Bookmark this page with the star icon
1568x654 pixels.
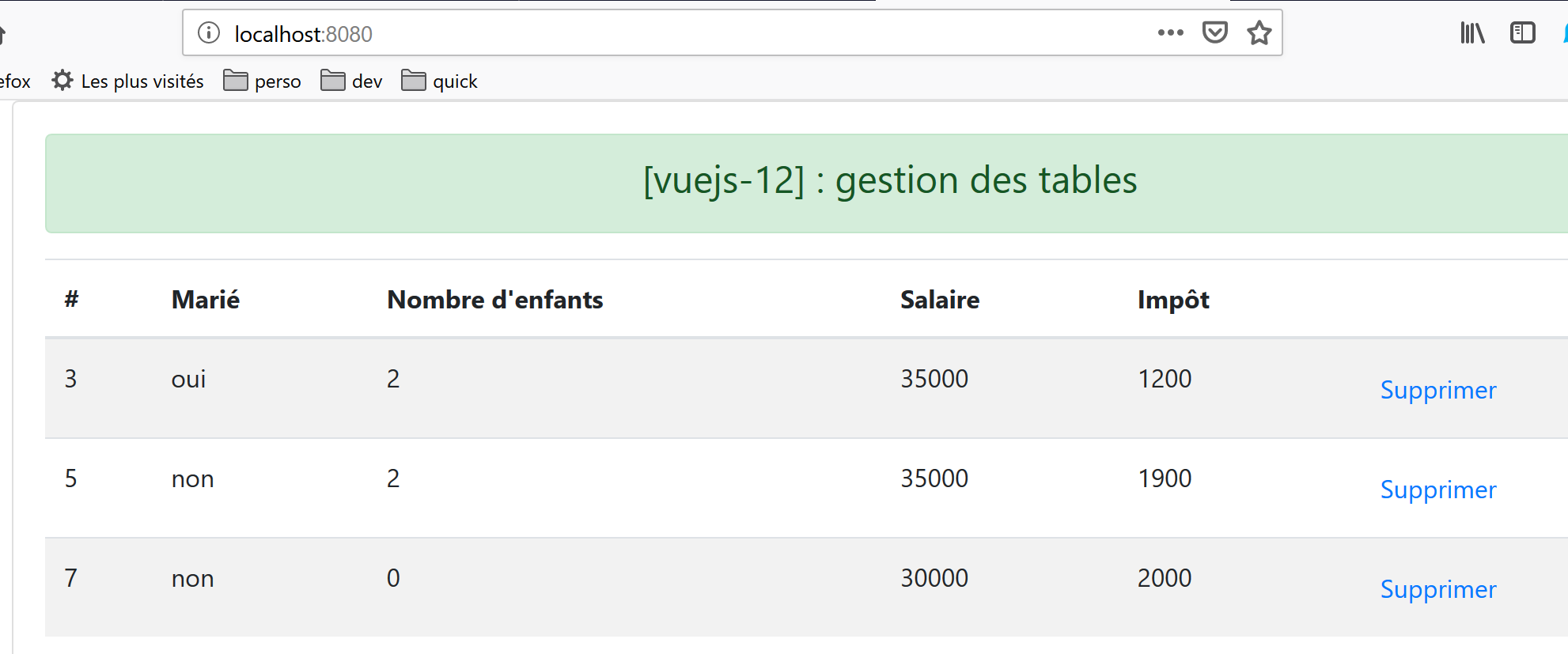1259,33
